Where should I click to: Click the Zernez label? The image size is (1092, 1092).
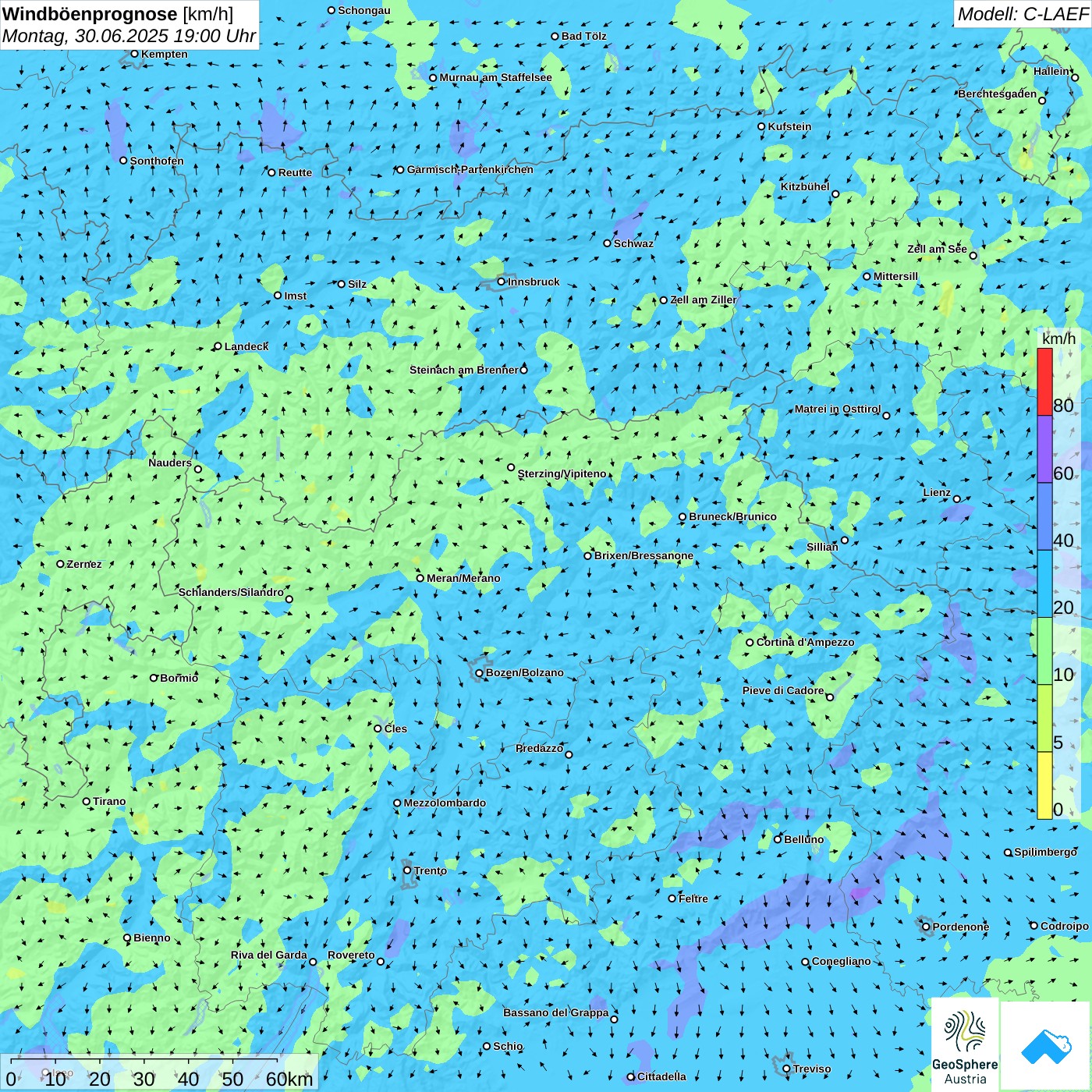click(84, 564)
